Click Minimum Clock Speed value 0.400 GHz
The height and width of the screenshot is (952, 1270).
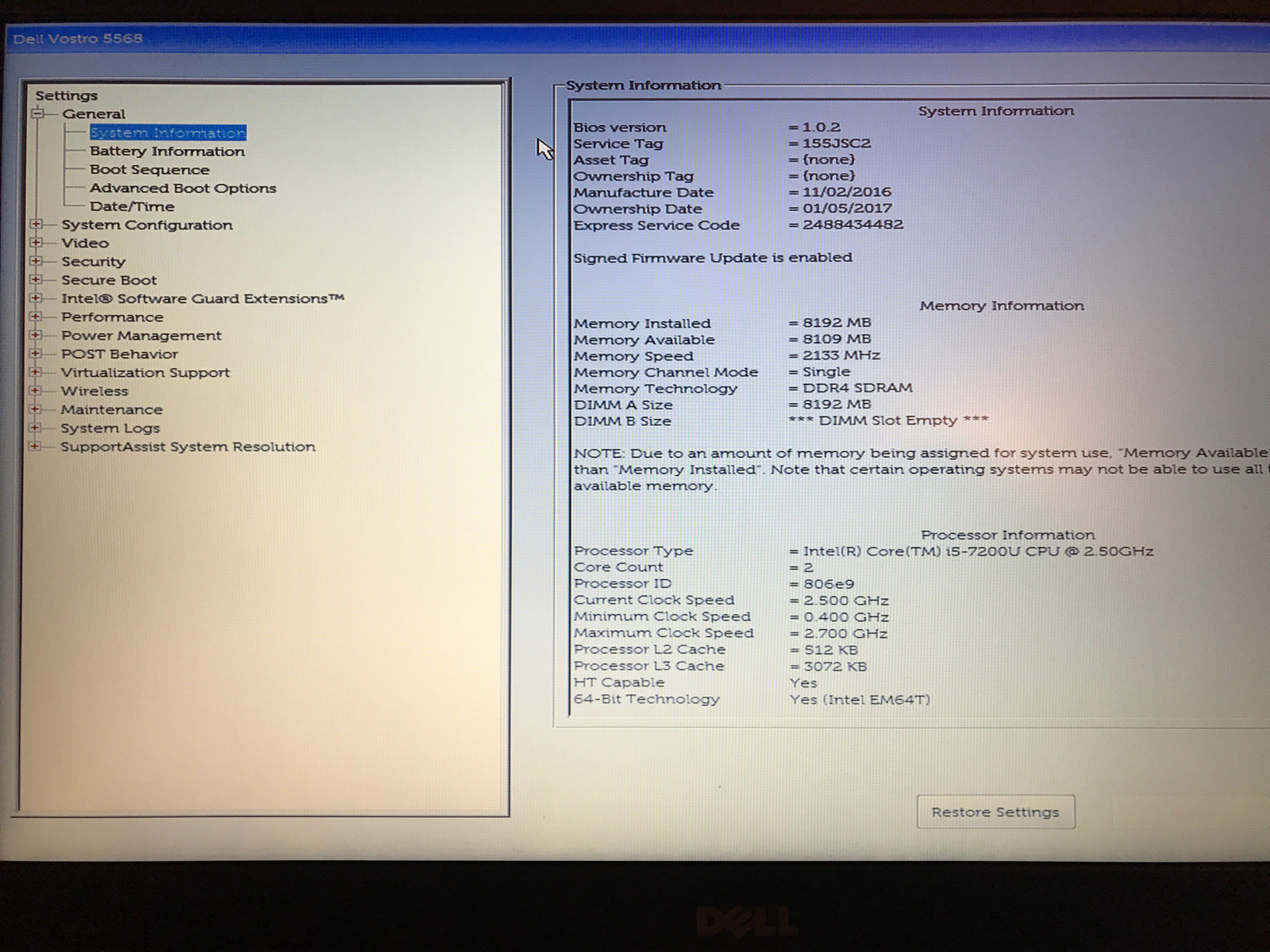[846, 617]
